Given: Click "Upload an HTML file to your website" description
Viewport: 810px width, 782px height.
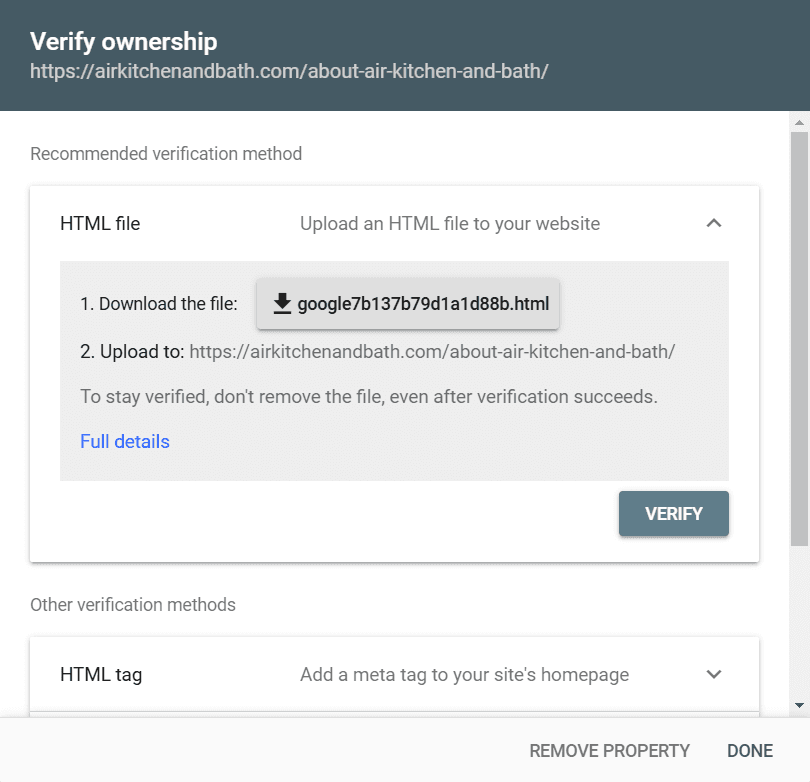Looking at the screenshot, I should (x=450, y=224).
